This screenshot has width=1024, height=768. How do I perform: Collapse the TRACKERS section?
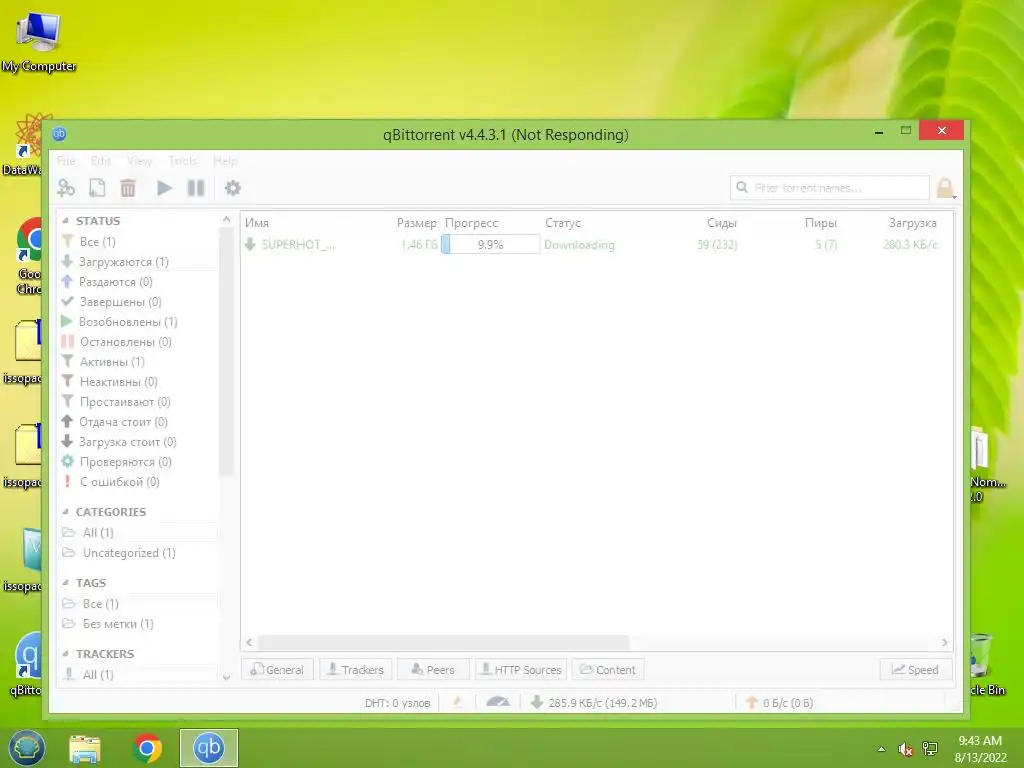pos(65,654)
